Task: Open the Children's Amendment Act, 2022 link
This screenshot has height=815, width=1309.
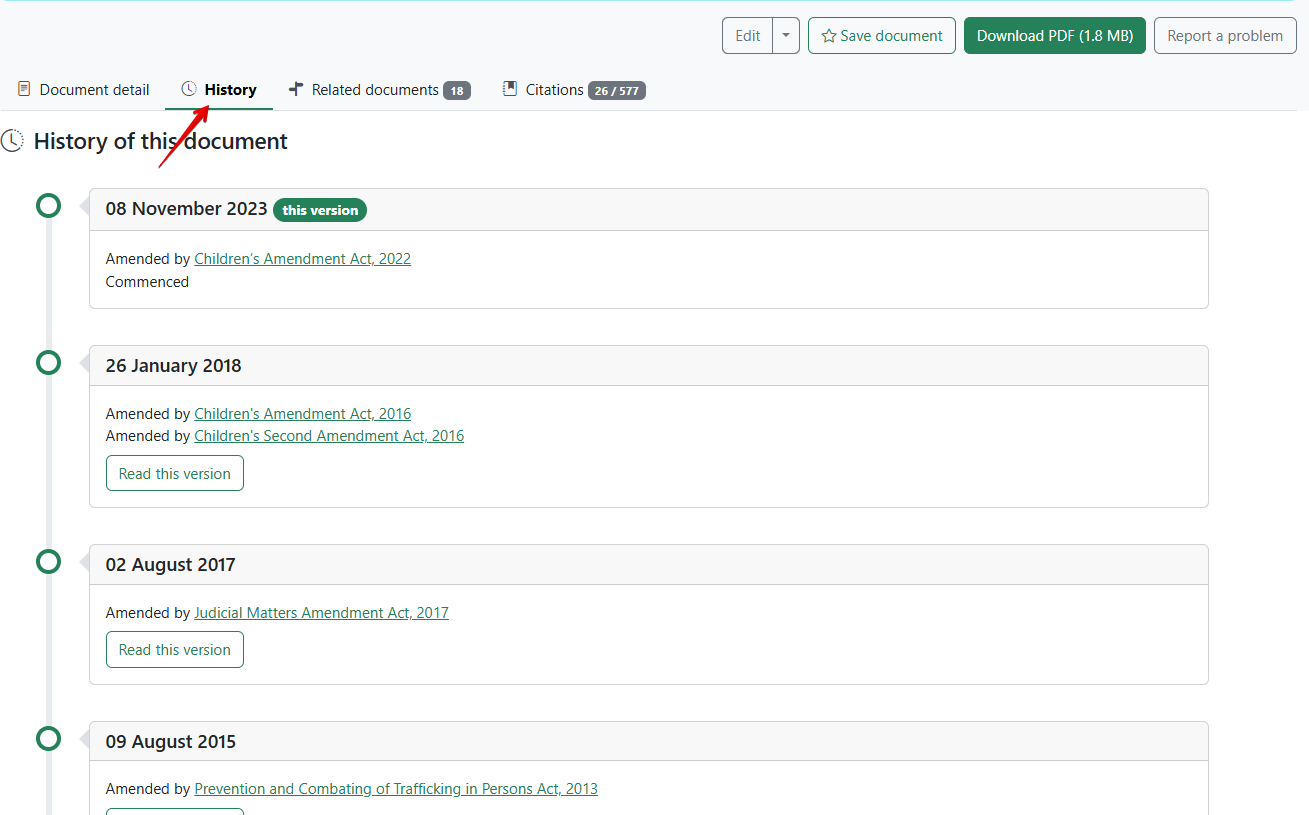Action: tap(302, 259)
